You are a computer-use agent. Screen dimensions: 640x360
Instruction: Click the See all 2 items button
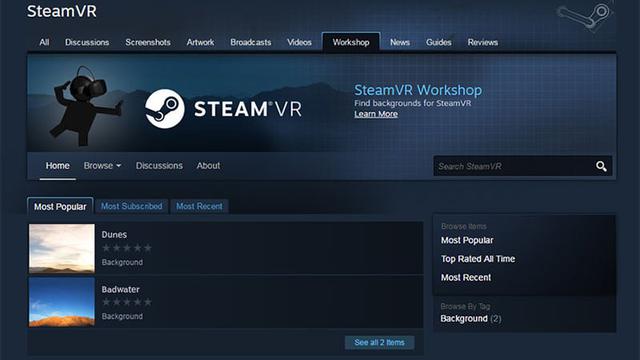(x=380, y=342)
